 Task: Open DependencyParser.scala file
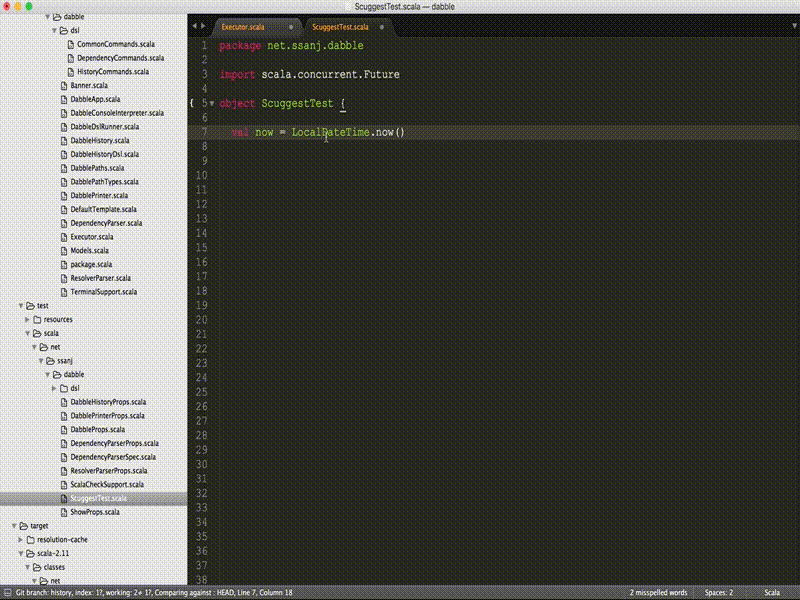point(106,223)
